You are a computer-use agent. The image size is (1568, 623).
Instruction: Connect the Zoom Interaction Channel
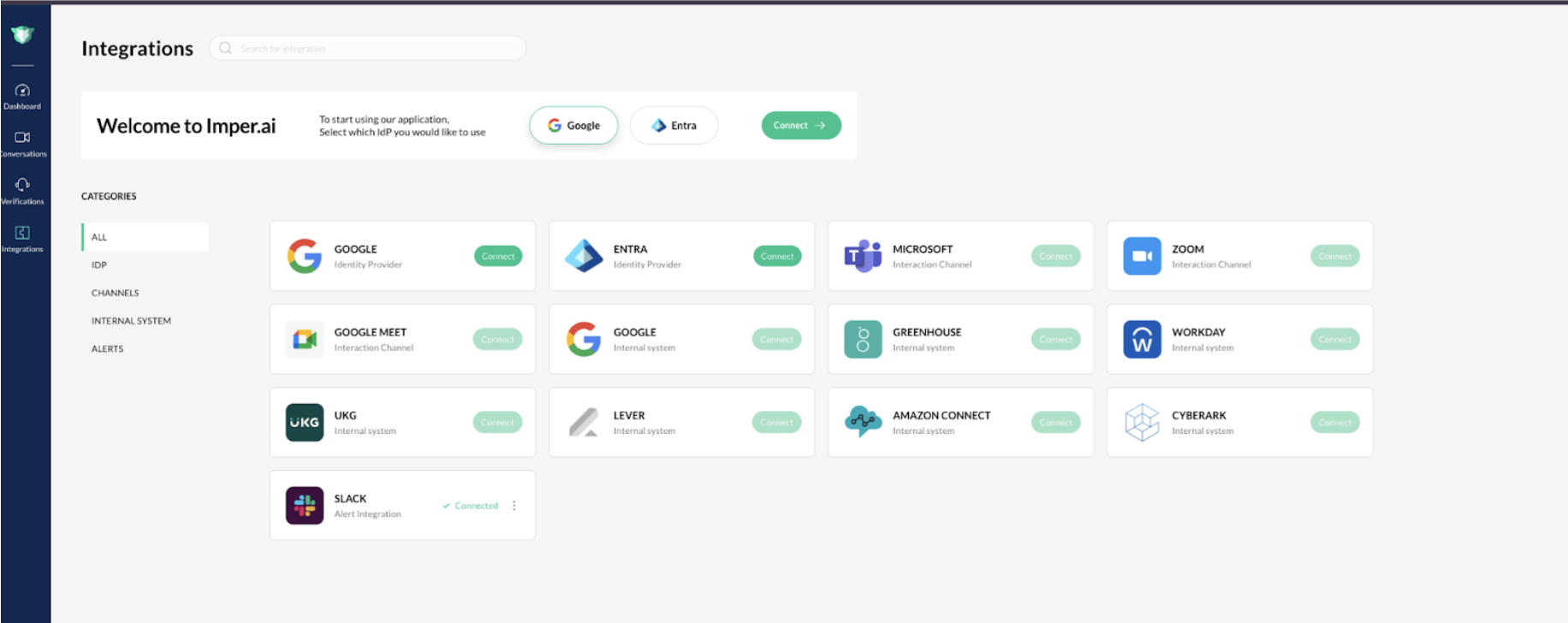point(1335,256)
